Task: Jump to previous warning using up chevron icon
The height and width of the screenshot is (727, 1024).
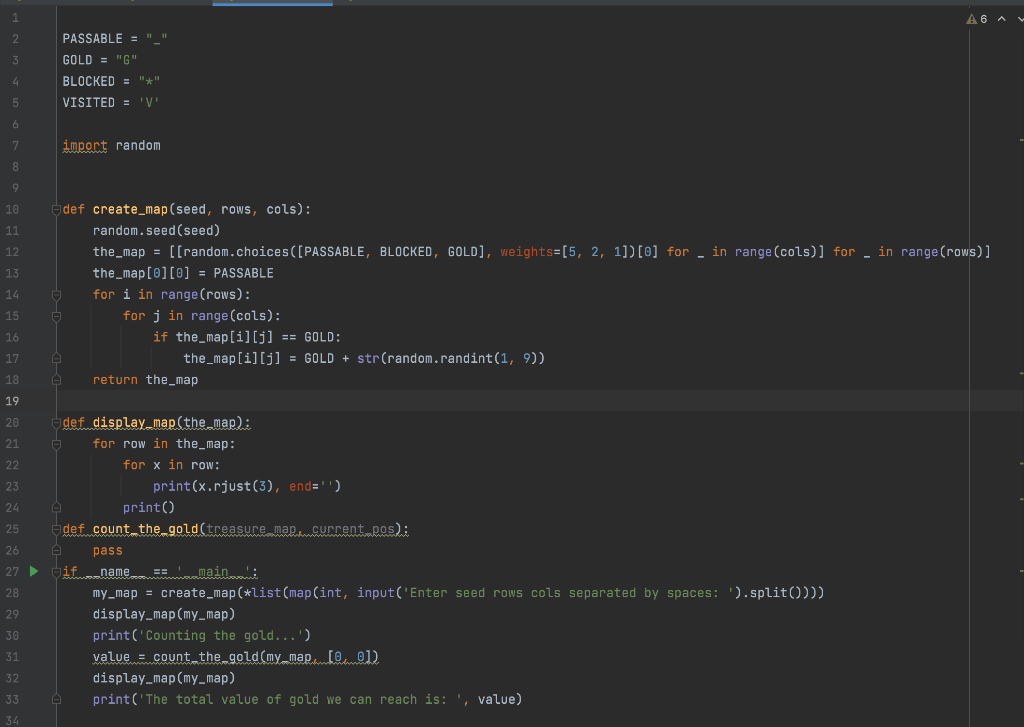Action: click(x=1000, y=18)
